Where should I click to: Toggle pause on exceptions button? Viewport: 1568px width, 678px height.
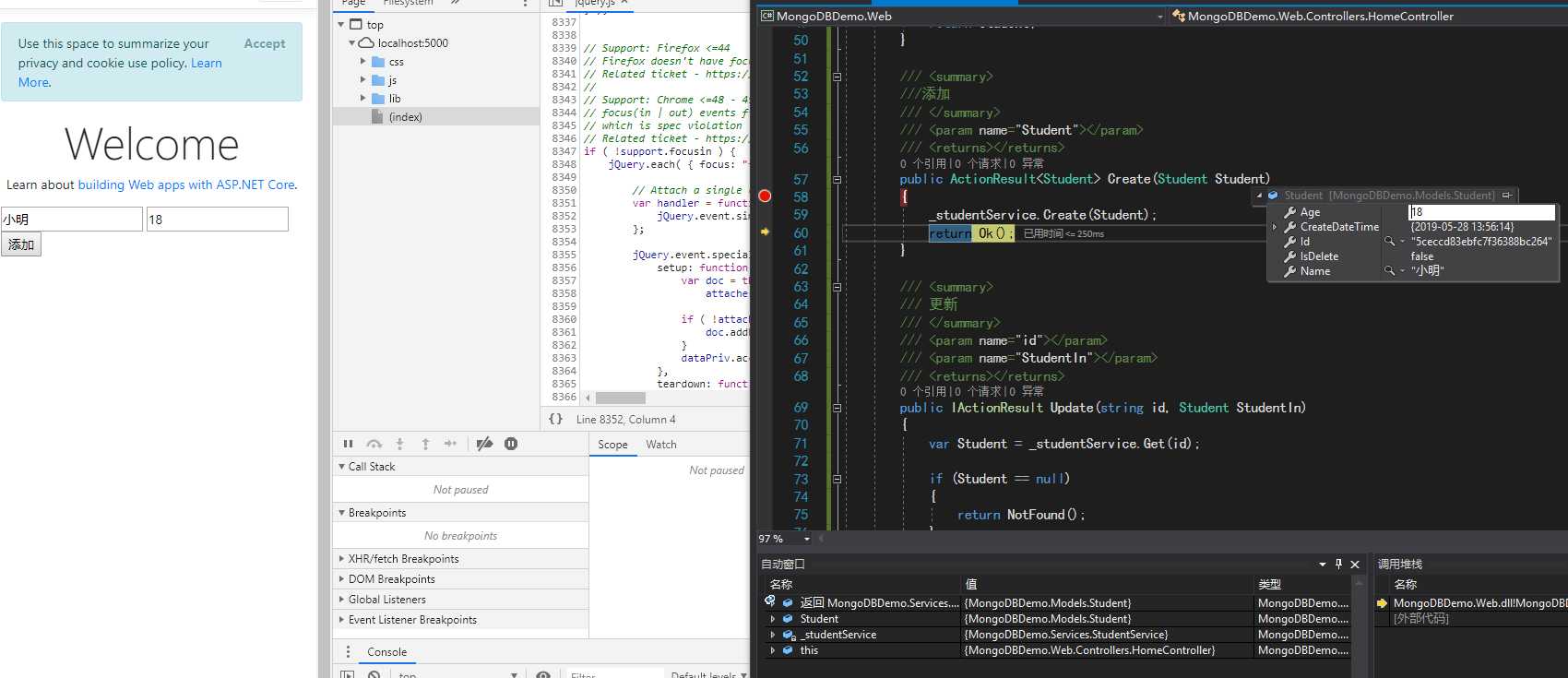pos(511,444)
